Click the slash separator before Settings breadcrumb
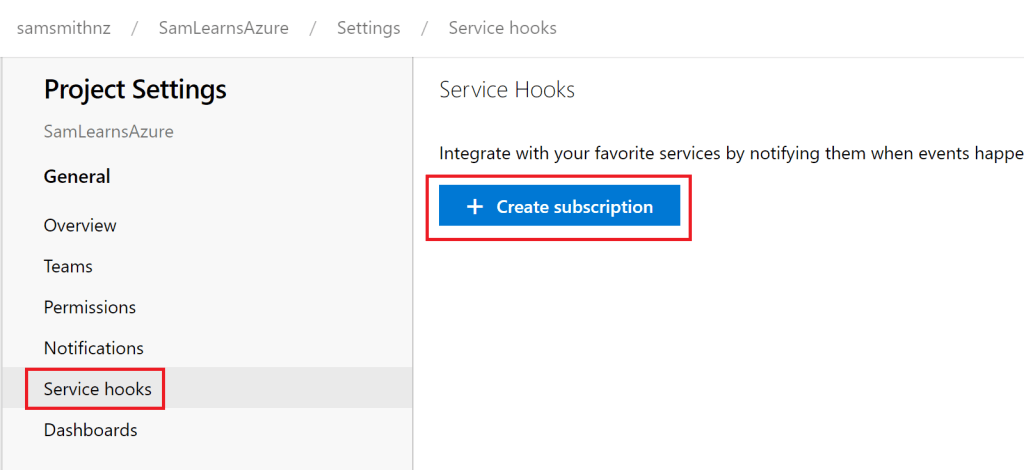Image resolution: width=1024 pixels, height=470 pixels. tap(313, 28)
